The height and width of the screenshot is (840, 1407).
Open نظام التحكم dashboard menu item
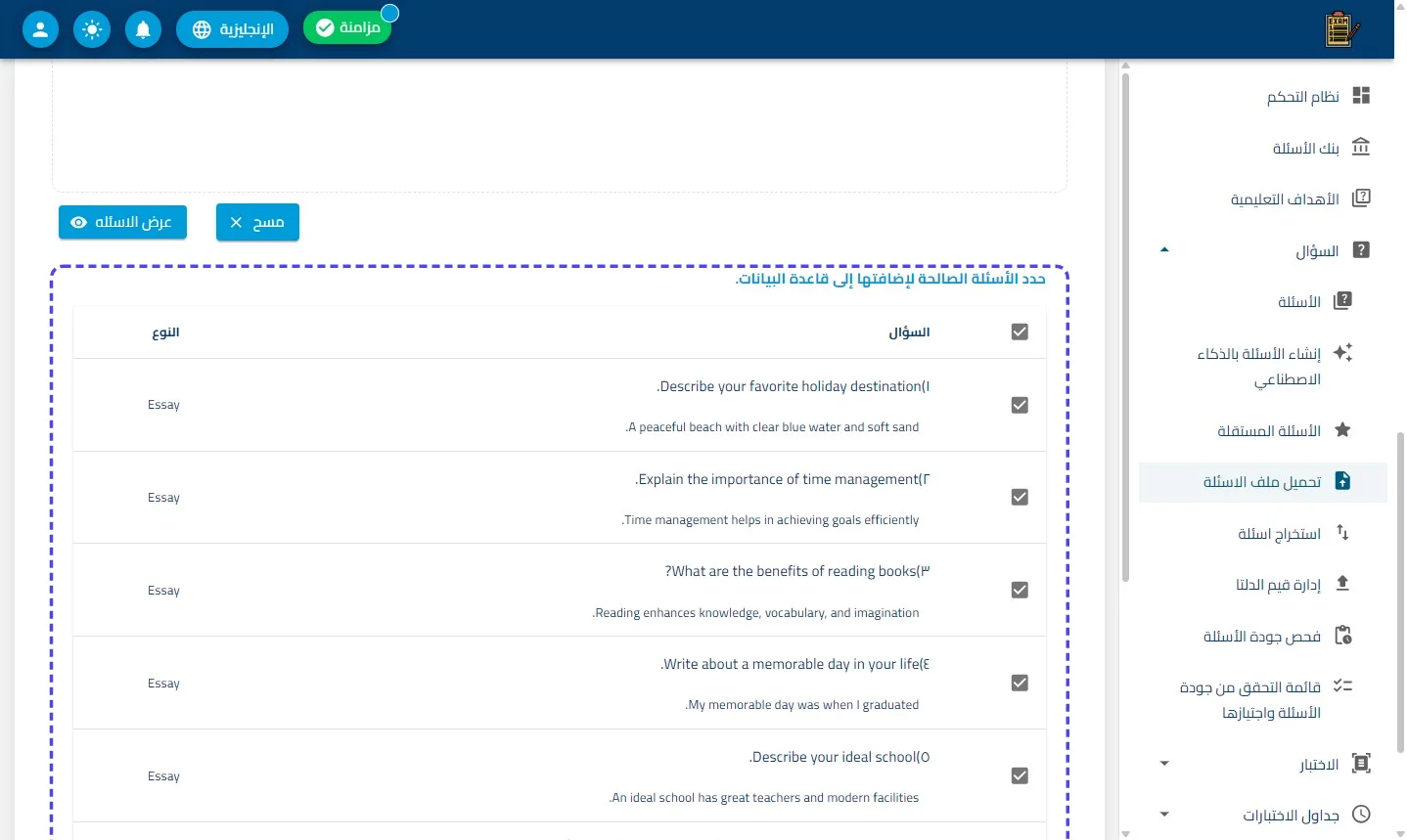click(1303, 97)
